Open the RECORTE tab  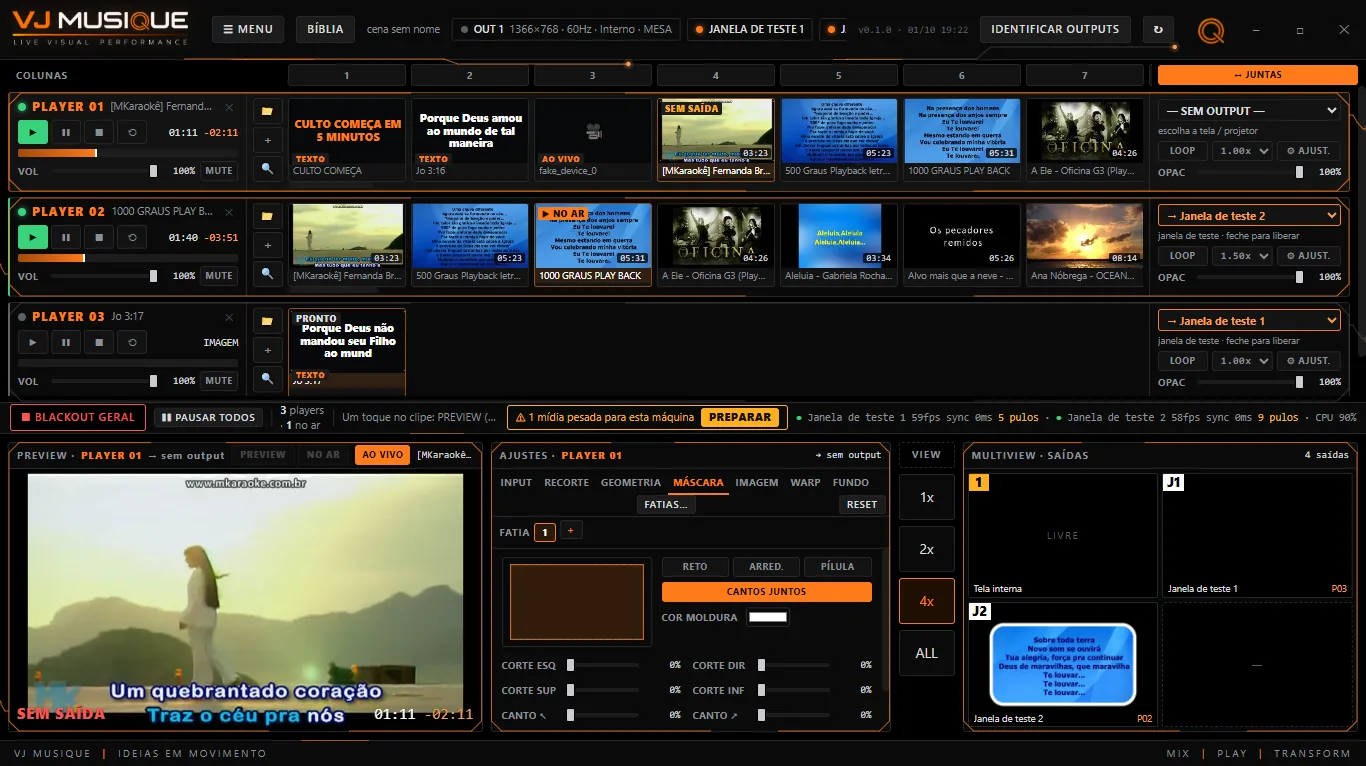pos(566,483)
